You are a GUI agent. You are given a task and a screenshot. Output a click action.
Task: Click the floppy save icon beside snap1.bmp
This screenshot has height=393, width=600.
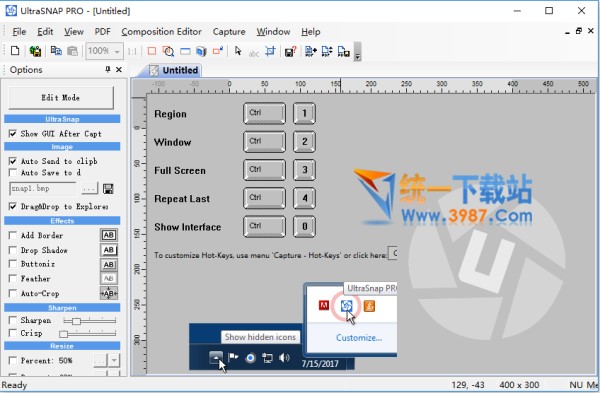coord(108,189)
